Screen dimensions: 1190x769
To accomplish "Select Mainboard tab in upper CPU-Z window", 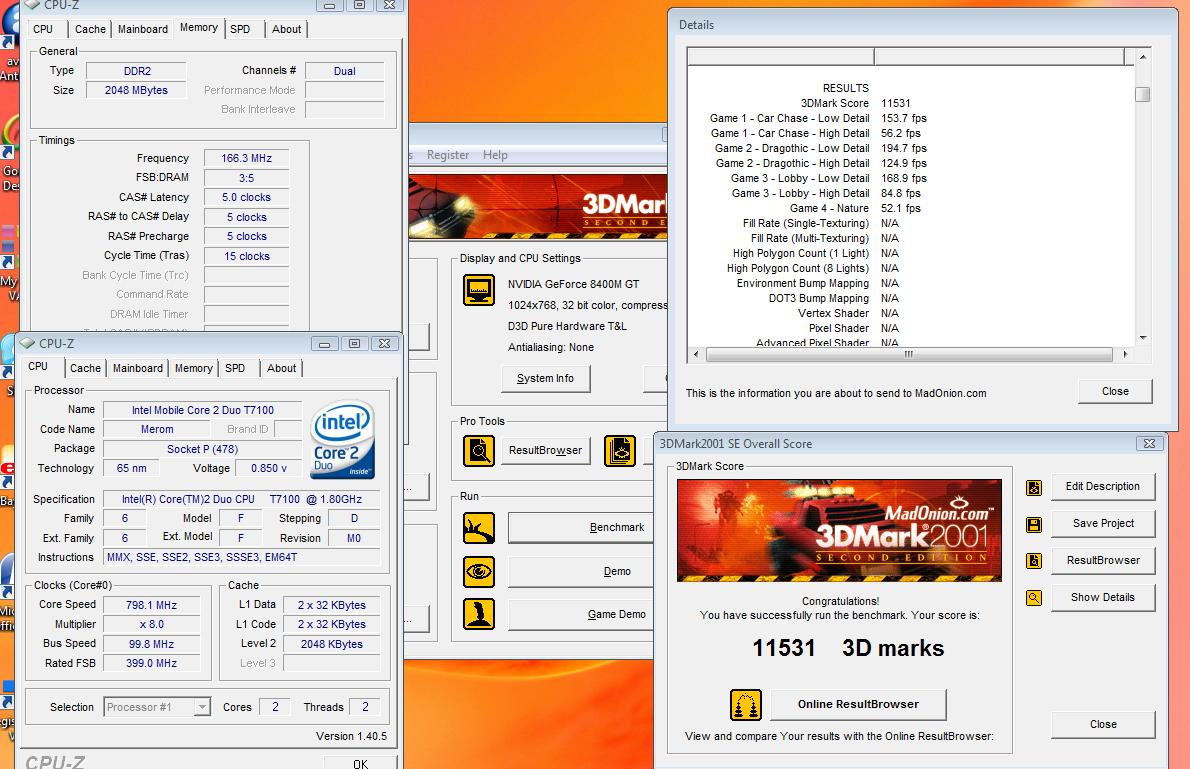I will point(143,29).
